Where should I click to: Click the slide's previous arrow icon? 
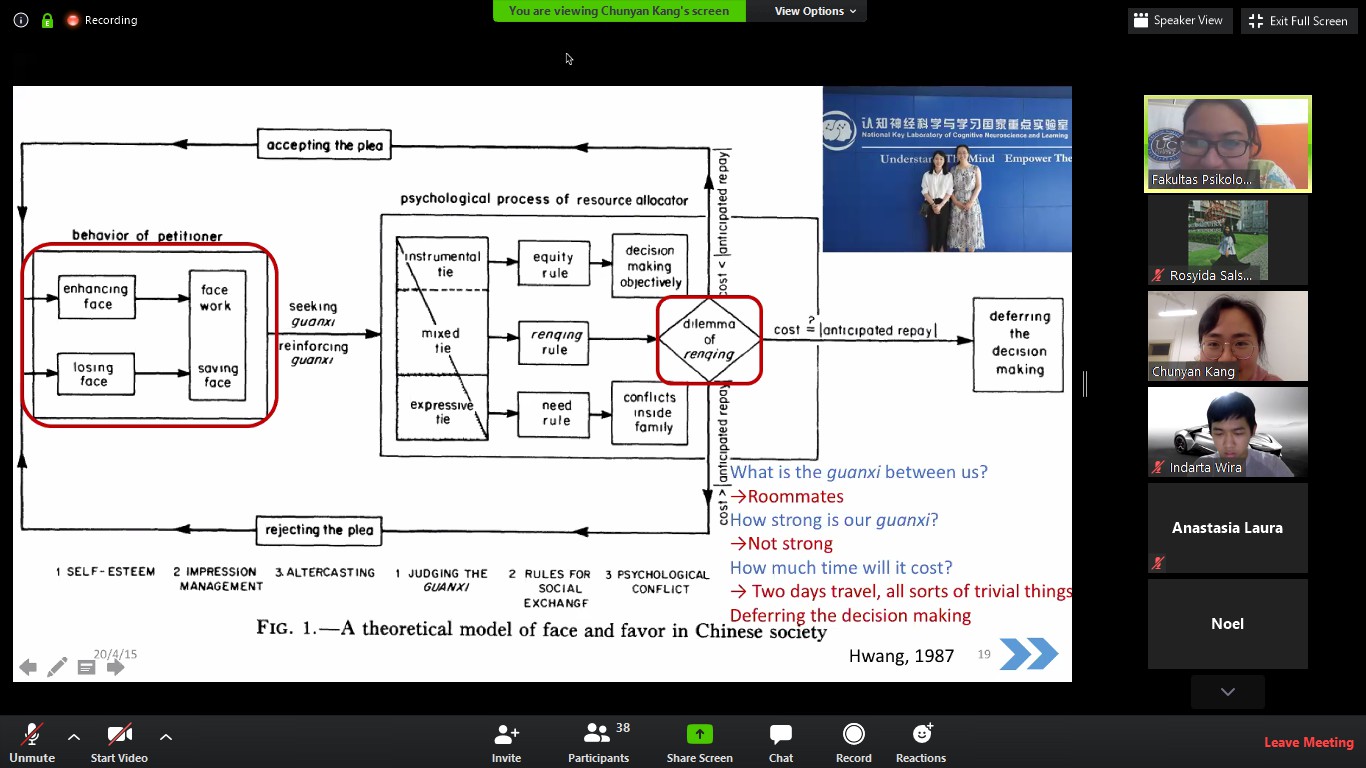point(28,667)
